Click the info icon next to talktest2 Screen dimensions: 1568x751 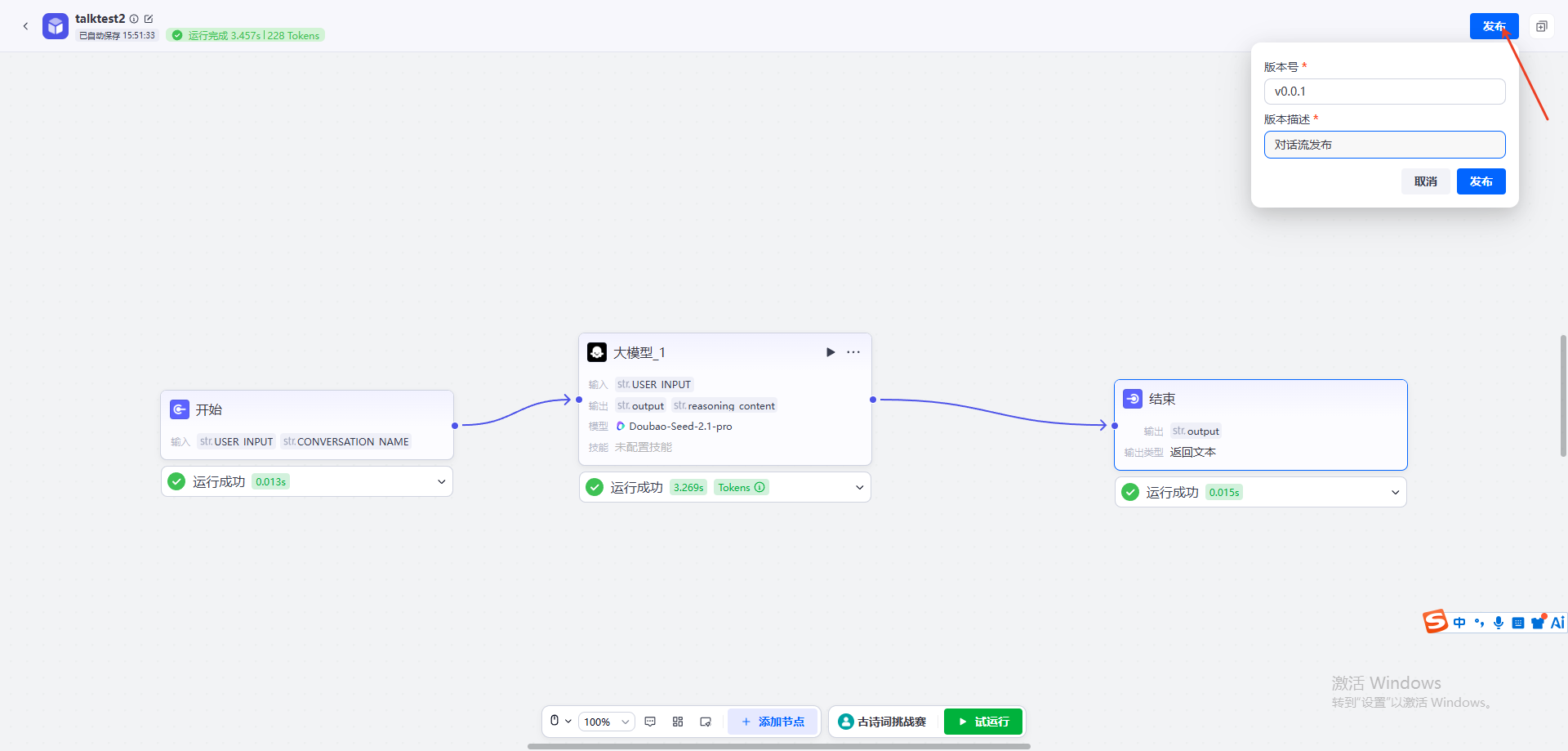(x=134, y=19)
